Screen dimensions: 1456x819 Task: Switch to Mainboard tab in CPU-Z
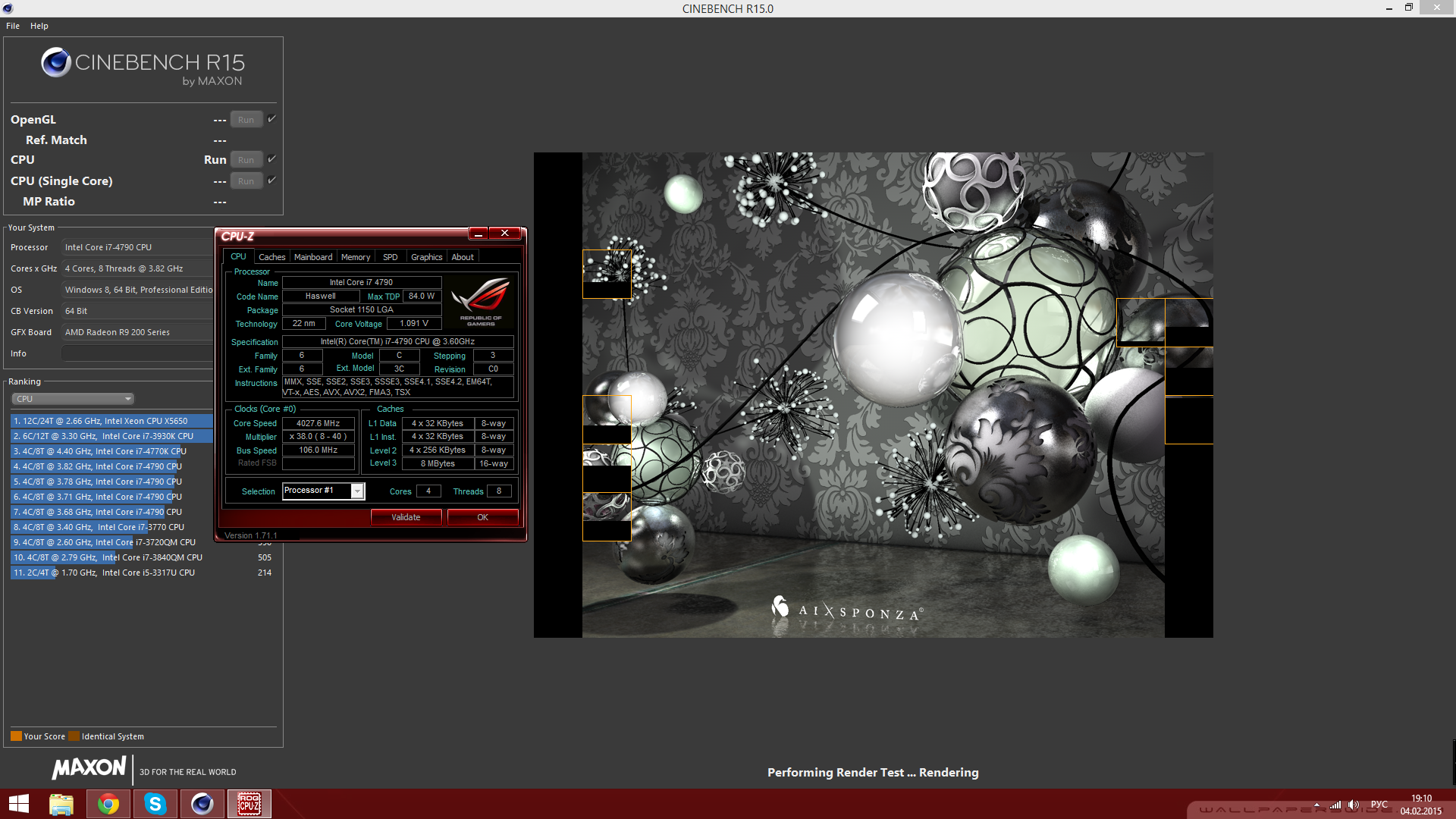click(x=313, y=257)
